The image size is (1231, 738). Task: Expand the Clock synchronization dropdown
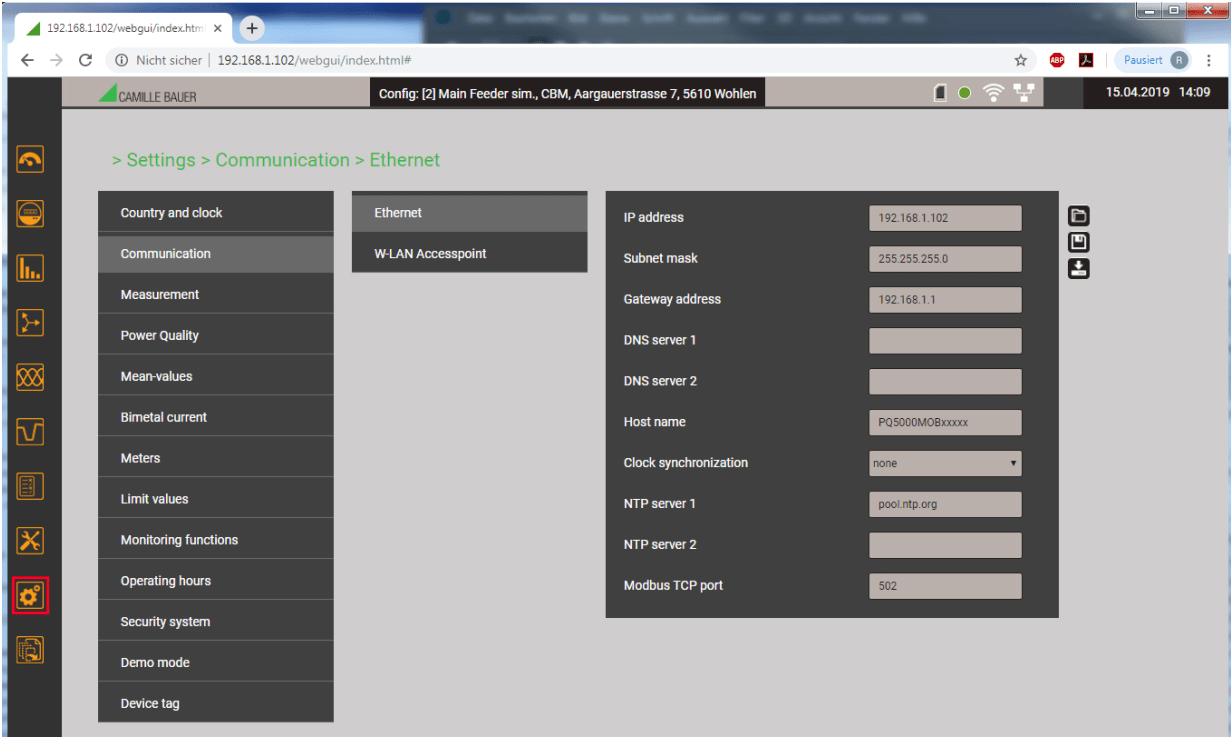coord(945,463)
